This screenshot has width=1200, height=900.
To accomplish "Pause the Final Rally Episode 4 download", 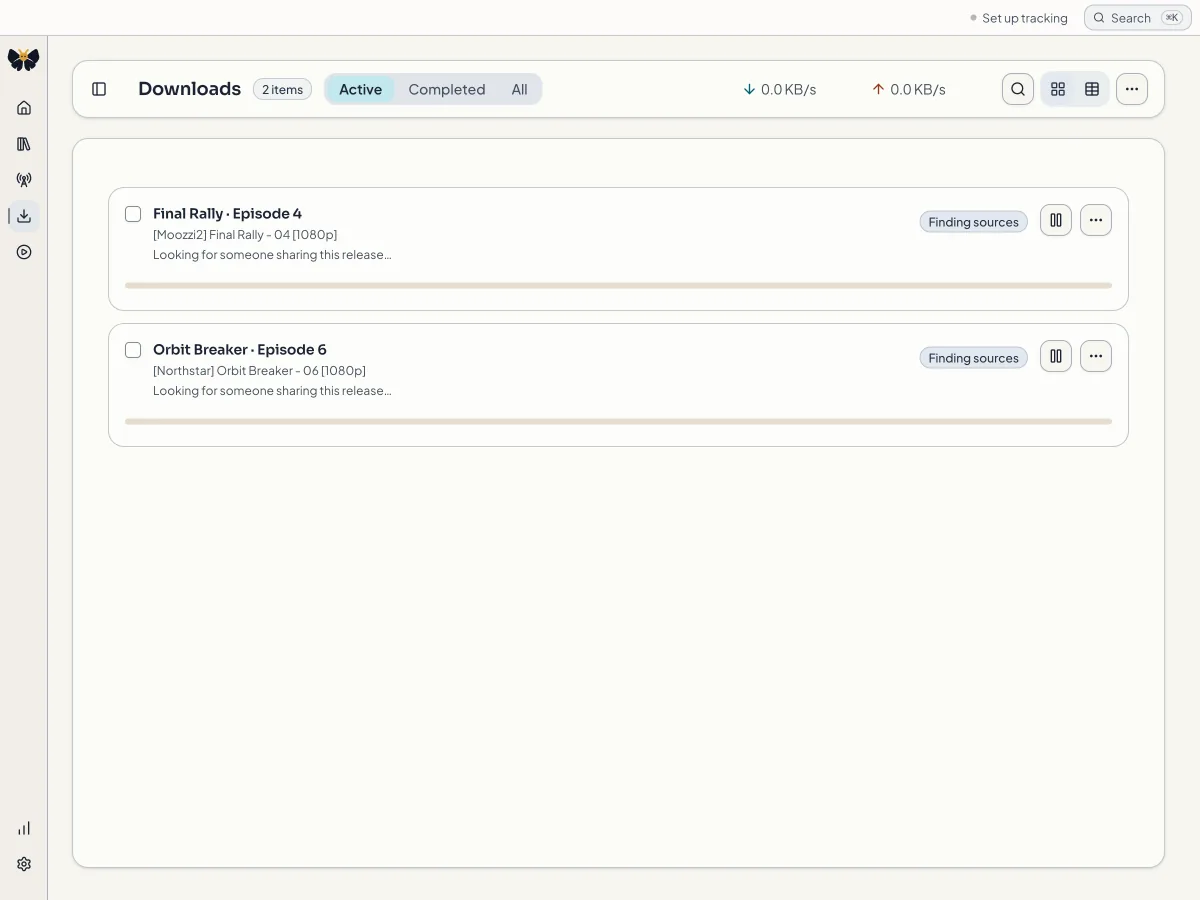I will [1056, 220].
